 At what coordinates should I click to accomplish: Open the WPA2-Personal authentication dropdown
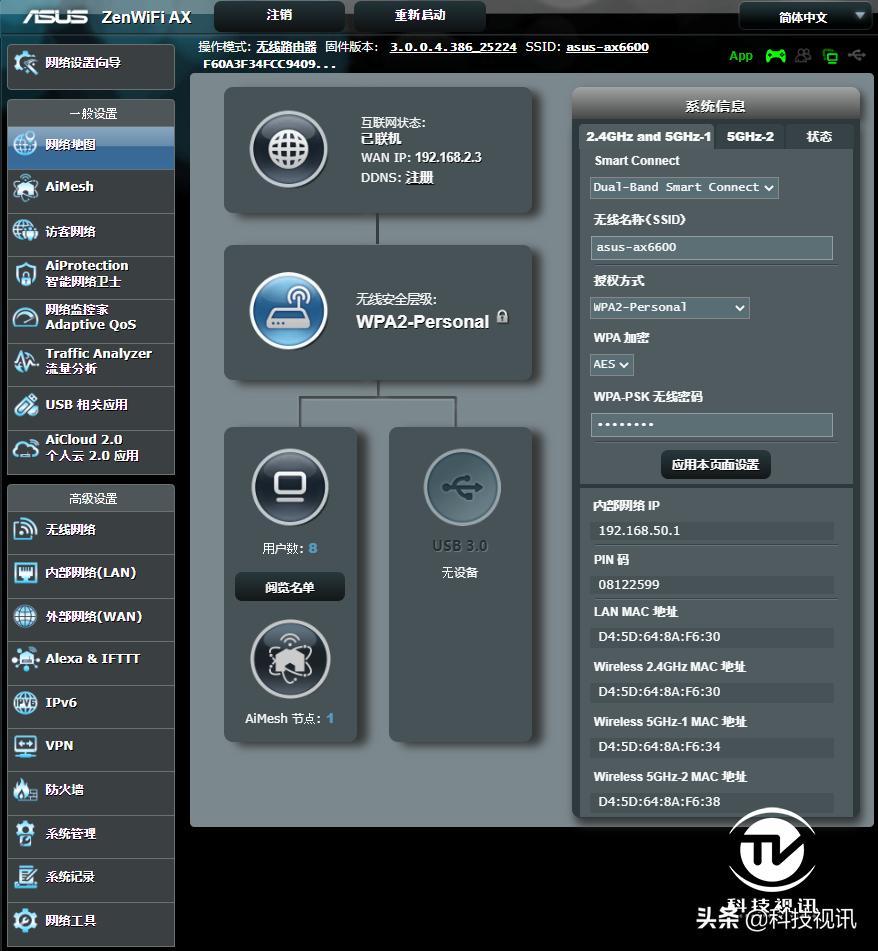(669, 307)
